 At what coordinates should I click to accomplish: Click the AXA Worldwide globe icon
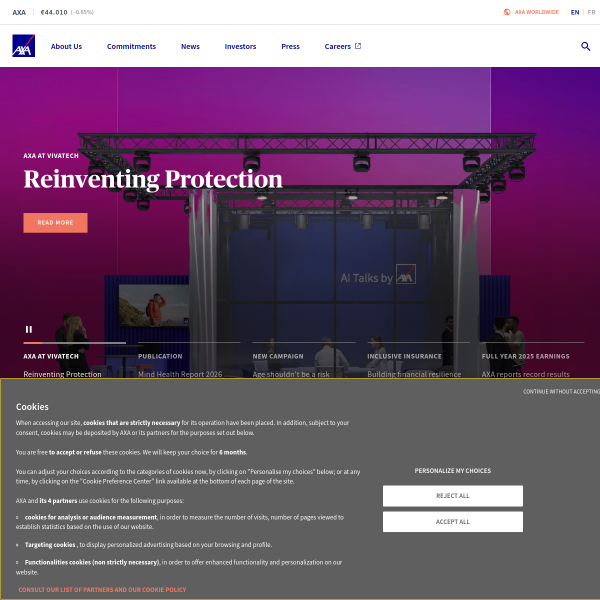point(507,12)
